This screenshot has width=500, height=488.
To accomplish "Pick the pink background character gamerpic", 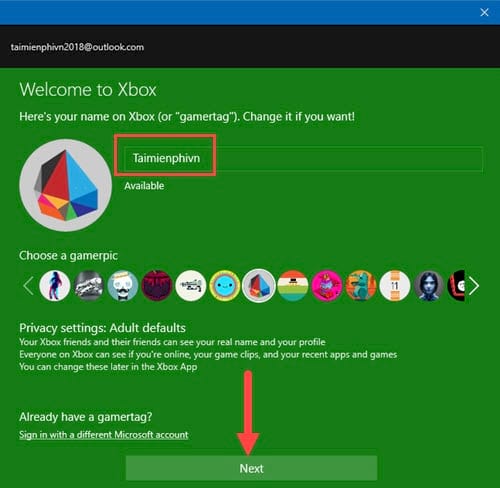I will click(x=327, y=286).
